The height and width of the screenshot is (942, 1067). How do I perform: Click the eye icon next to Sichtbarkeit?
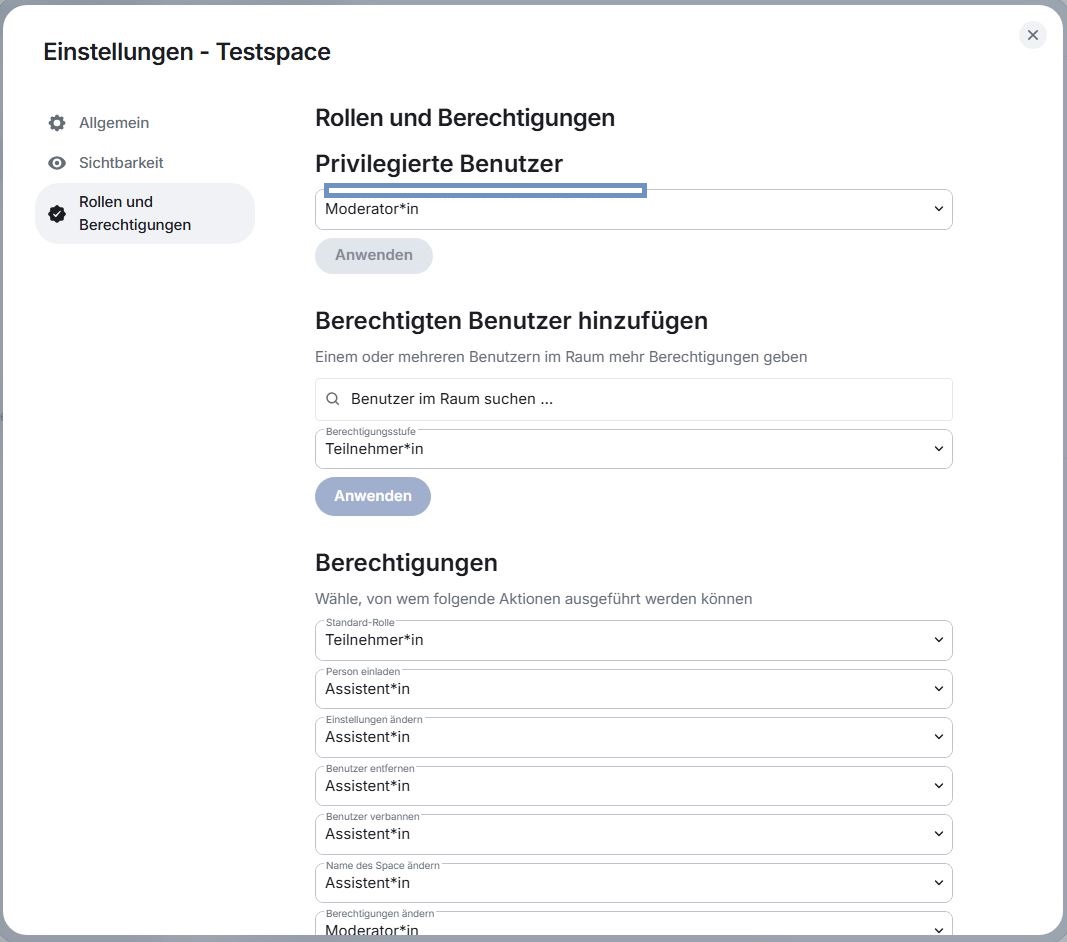[57, 163]
